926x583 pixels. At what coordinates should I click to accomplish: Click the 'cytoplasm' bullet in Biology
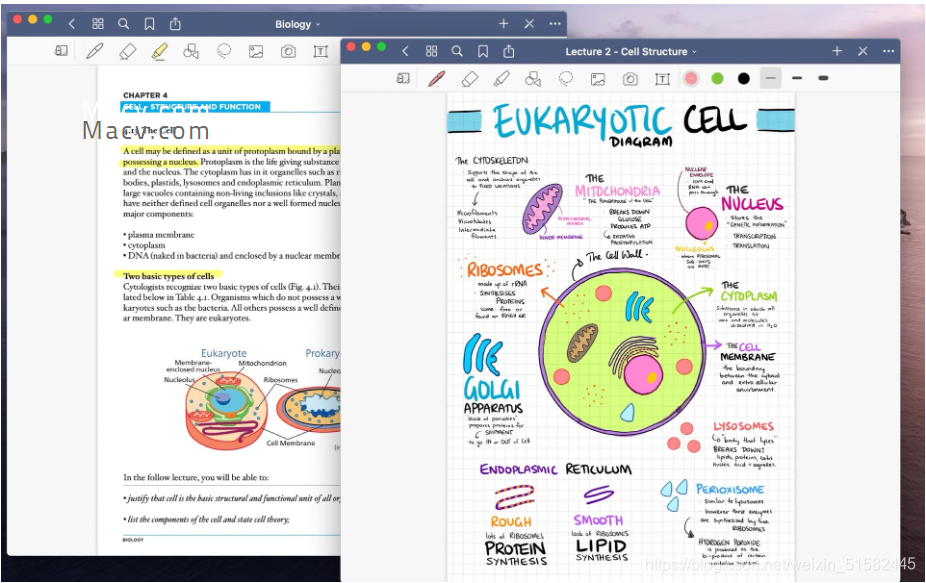coord(144,245)
